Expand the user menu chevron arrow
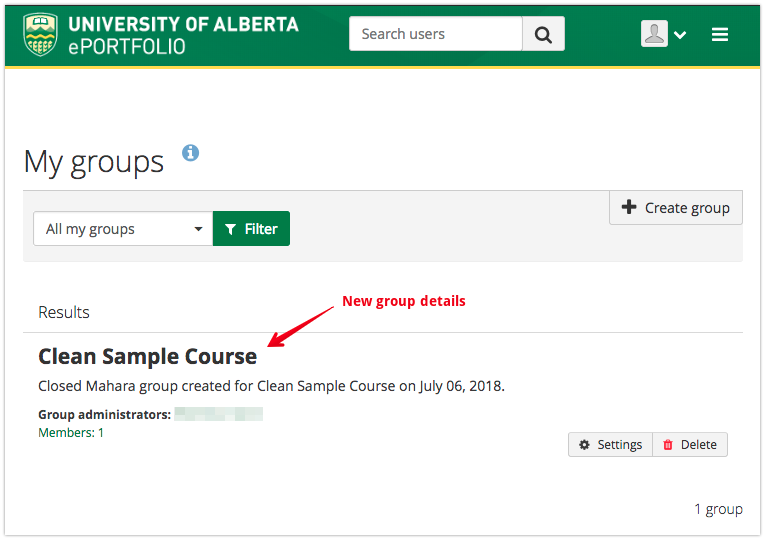The width and height of the screenshot is (765, 540). (681, 35)
